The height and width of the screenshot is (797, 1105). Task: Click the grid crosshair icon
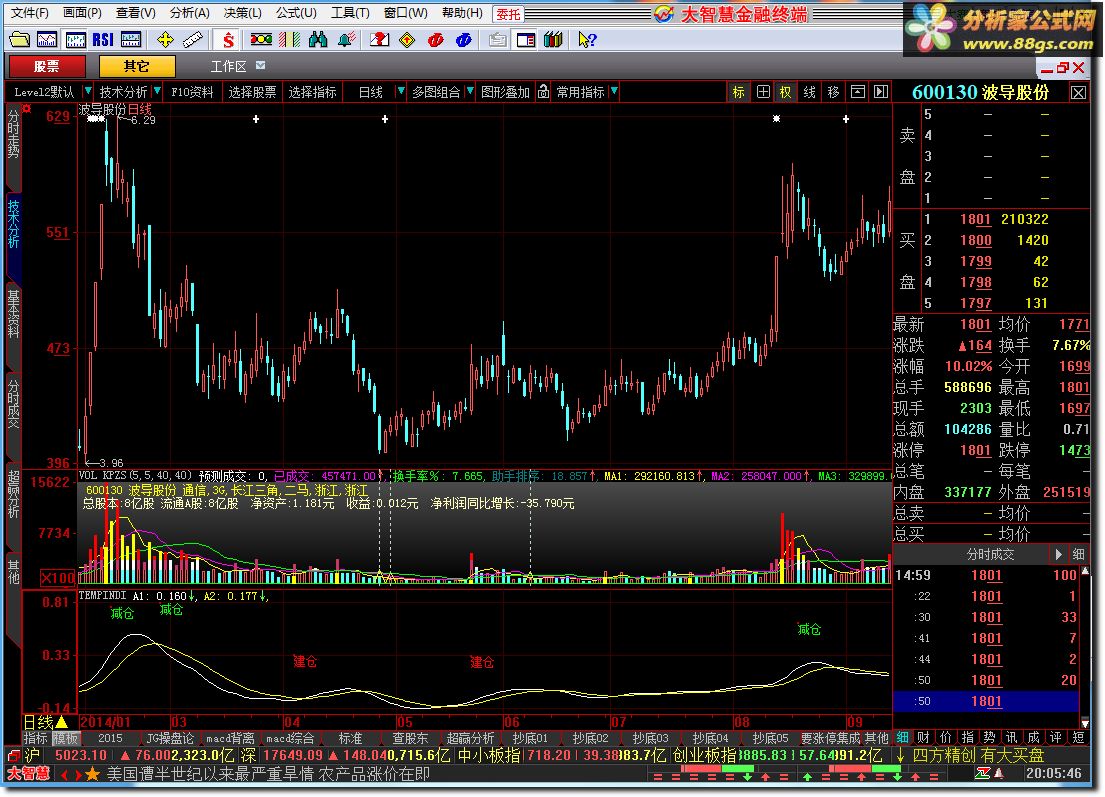pyautogui.click(x=763, y=92)
